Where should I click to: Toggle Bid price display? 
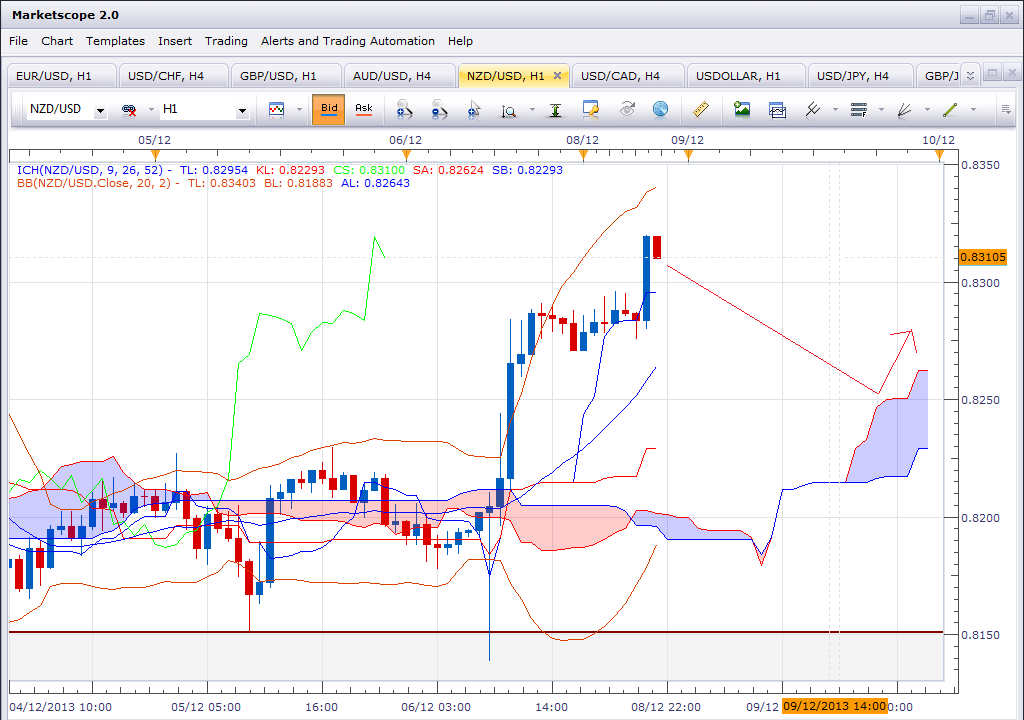tap(329, 109)
